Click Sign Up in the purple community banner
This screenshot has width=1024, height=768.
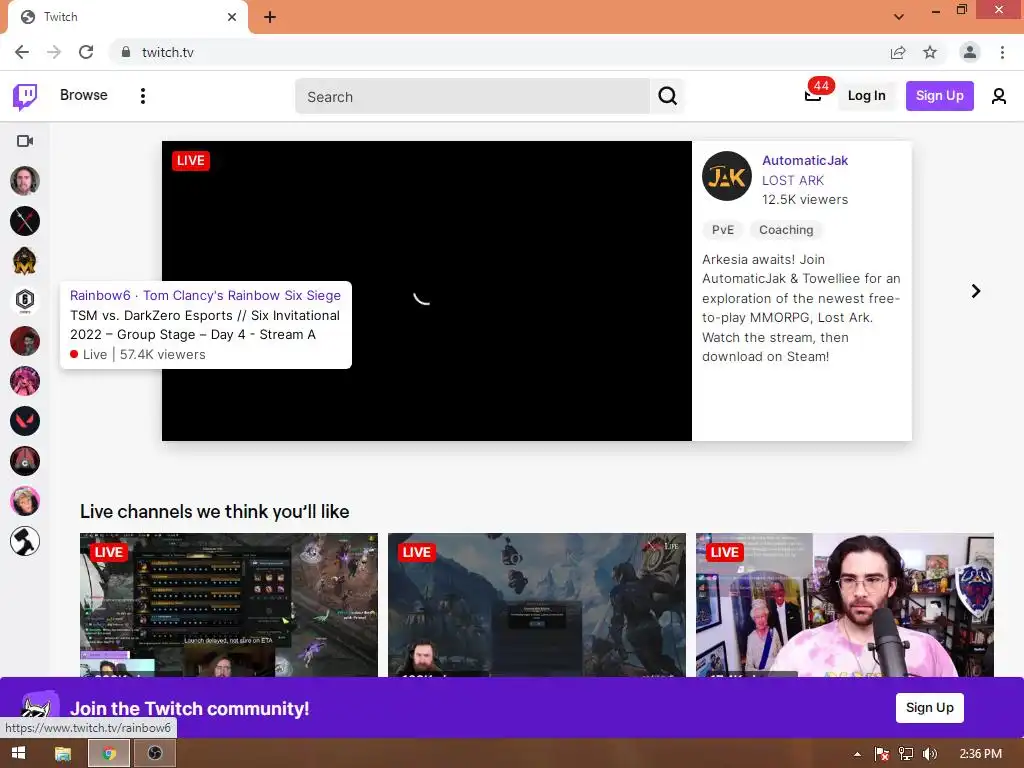pyautogui.click(x=929, y=708)
